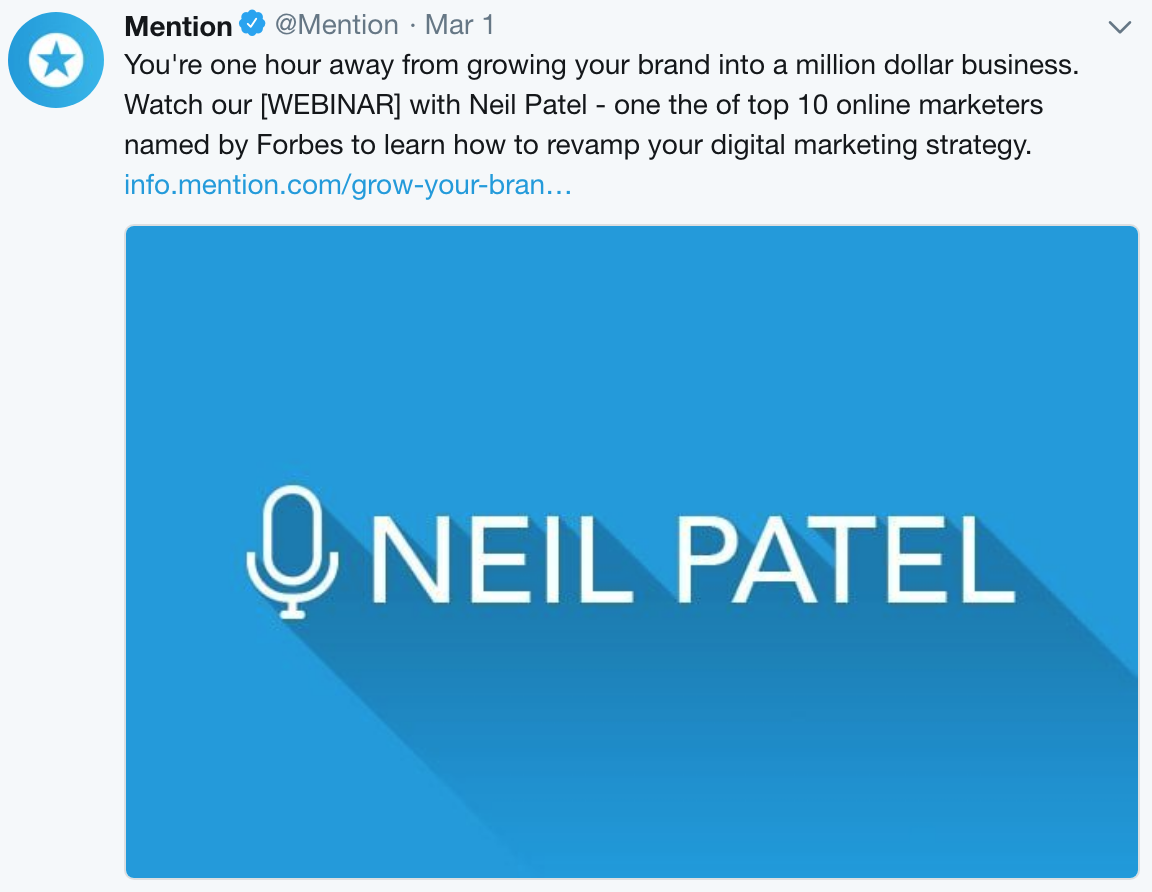
Task: Click 'Neil Patel' in the tweet text
Action: pos(528,105)
